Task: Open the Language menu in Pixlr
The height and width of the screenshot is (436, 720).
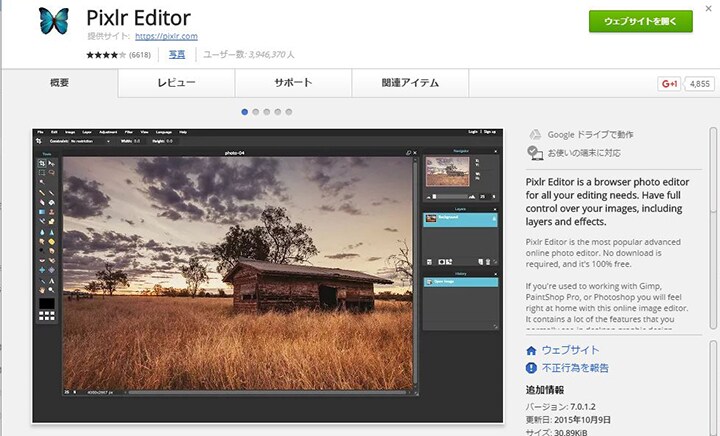Action: pyautogui.click(x=163, y=132)
